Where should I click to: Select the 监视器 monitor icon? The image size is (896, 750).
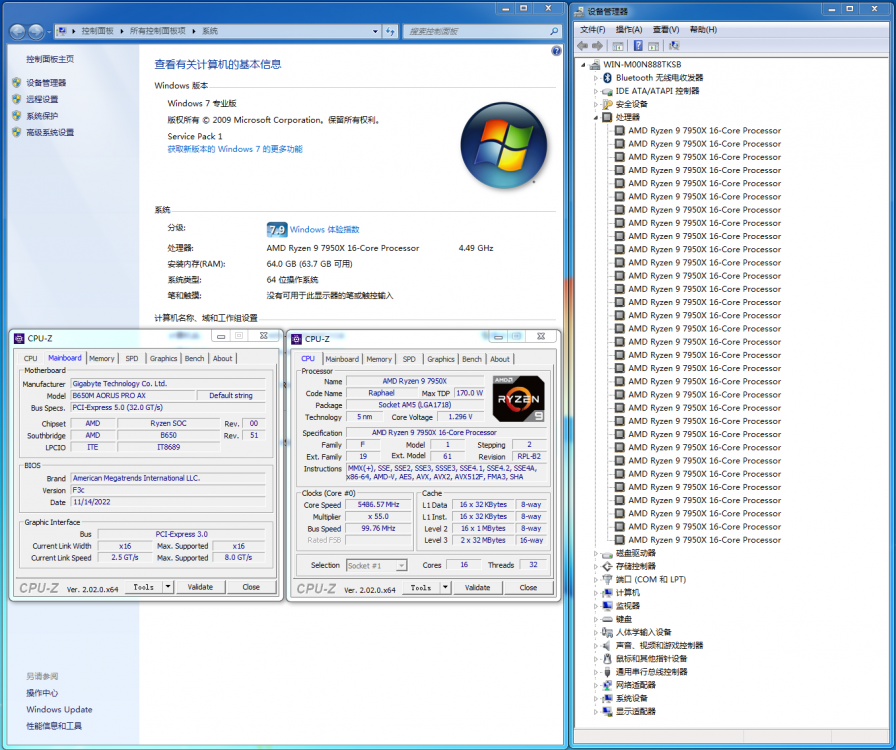pyautogui.click(x=606, y=606)
